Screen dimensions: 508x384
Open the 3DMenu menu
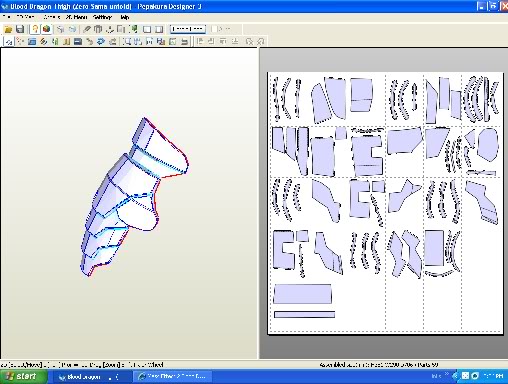click(25, 17)
